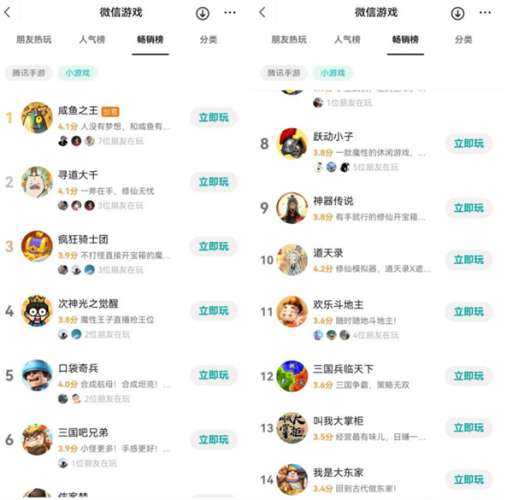
Task: Select the 腾讯手游 filter chip on the left screen
Action: tap(29, 73)
